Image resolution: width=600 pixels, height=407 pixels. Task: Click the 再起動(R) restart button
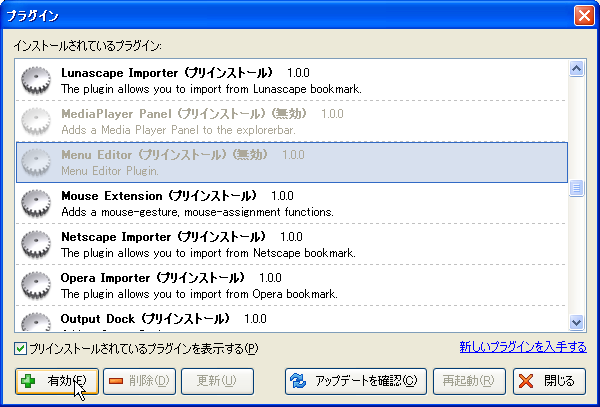coord(469,381)
